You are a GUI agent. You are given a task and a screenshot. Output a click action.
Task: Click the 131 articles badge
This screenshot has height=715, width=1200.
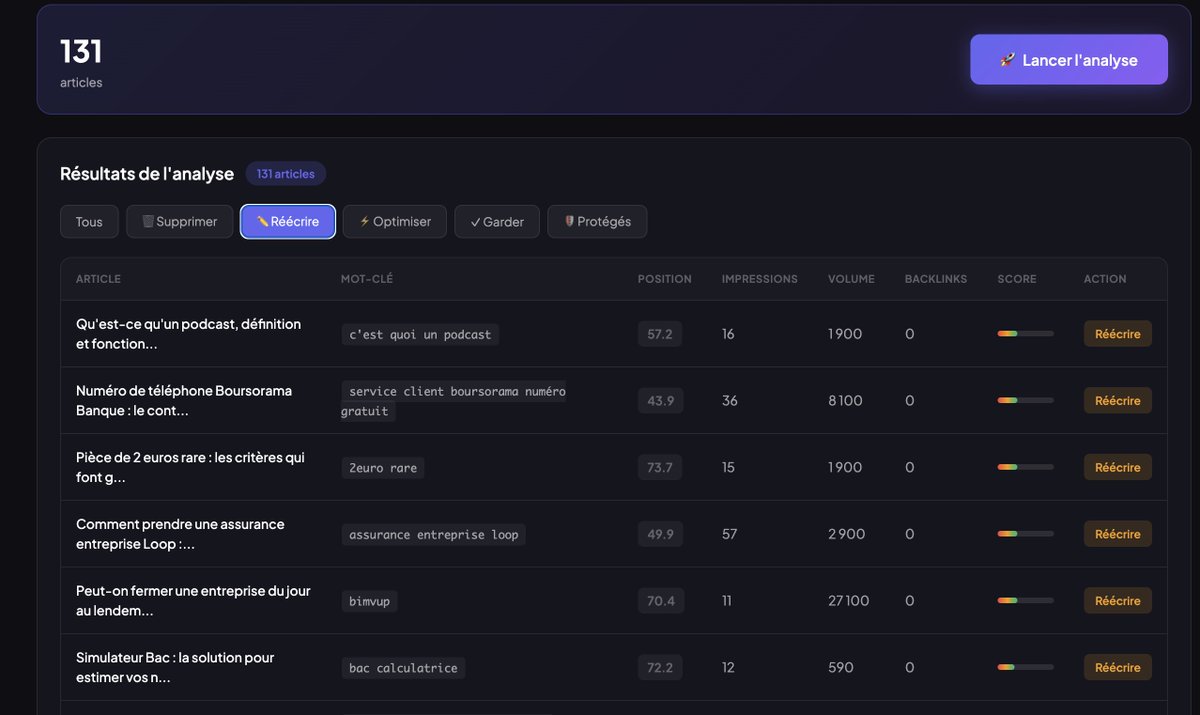click(x=286, y=174)
